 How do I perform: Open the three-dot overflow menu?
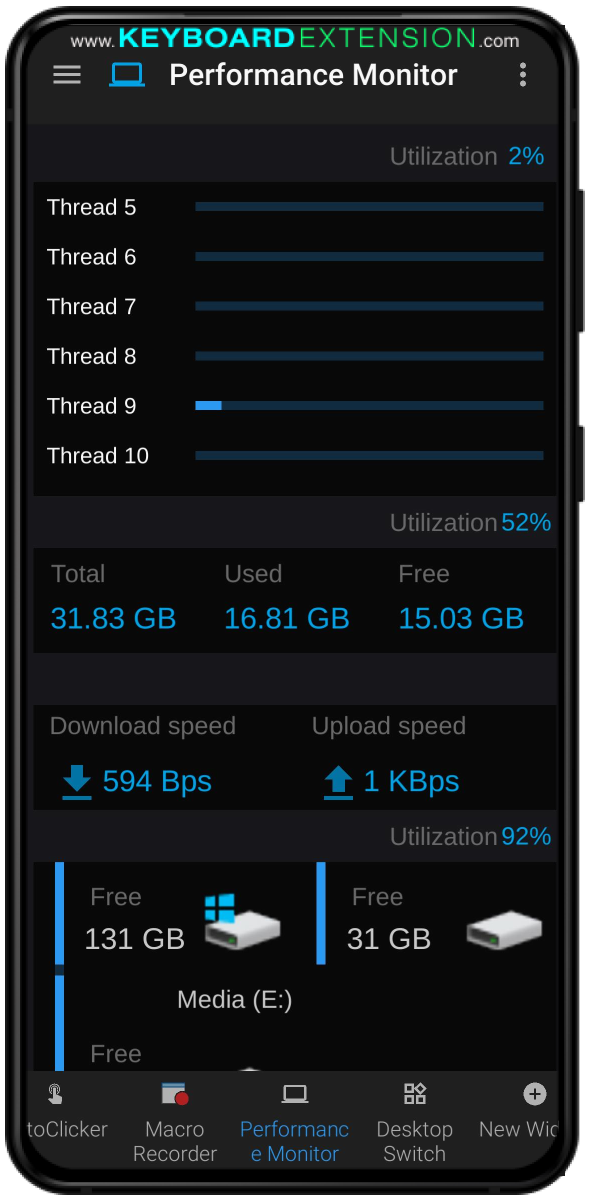pyautogui.click(x=522, y=75)
